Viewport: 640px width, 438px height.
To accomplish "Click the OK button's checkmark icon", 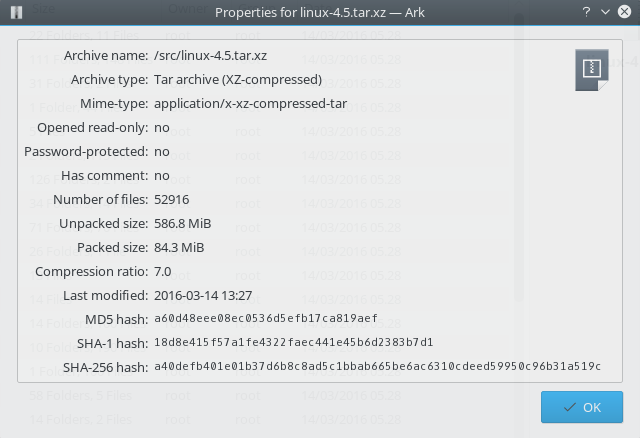I will pyautogui.click(x=568, y=408).
